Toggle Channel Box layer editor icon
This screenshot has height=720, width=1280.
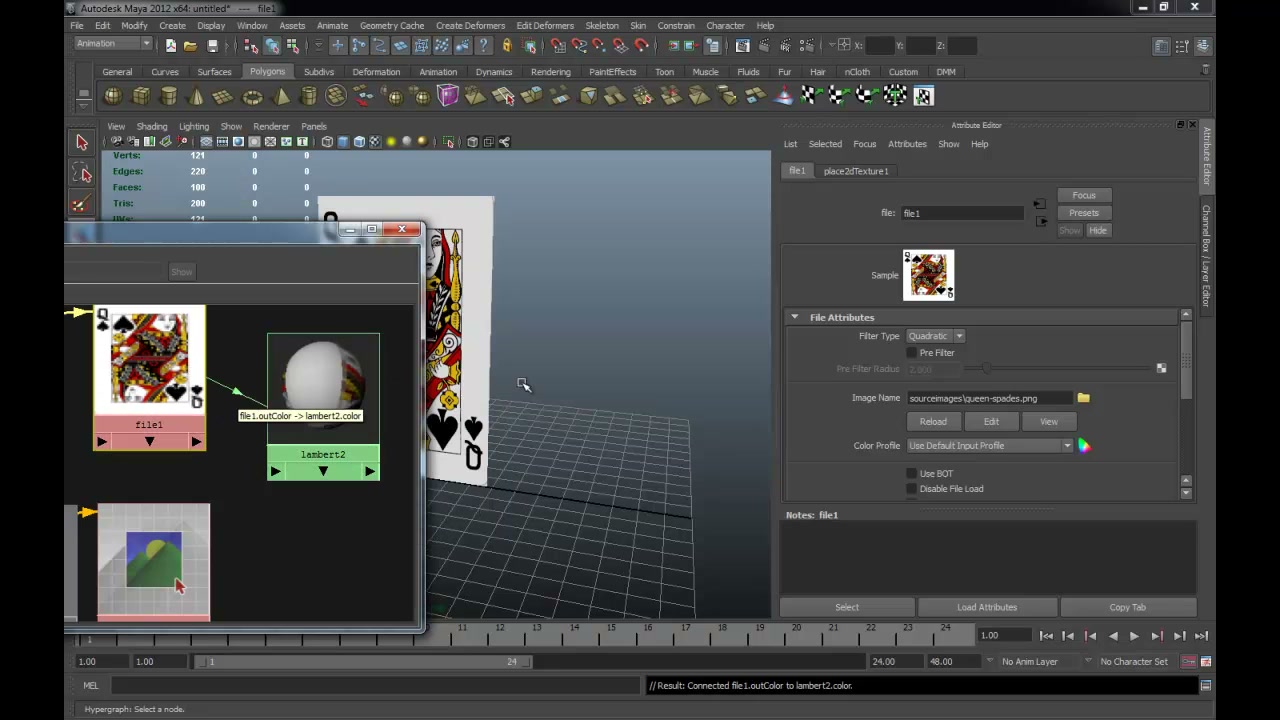pos(1205,46)
